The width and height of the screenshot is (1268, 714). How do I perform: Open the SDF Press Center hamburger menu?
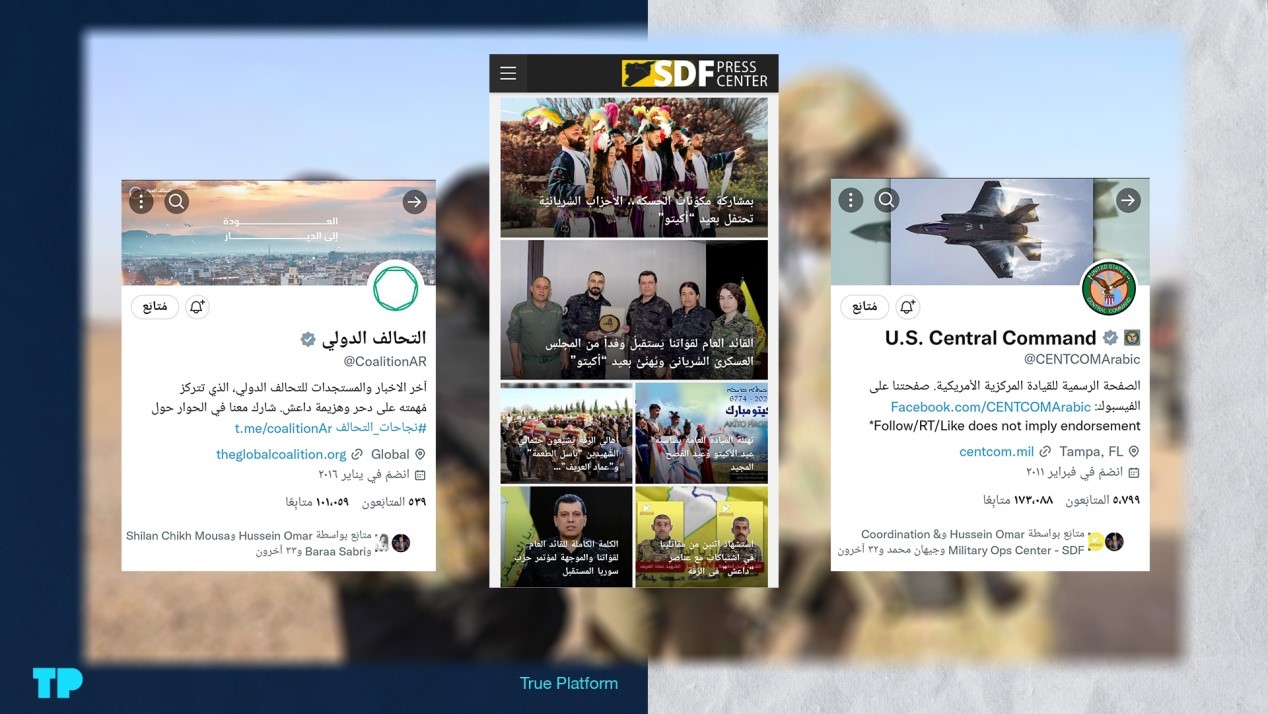508,73
